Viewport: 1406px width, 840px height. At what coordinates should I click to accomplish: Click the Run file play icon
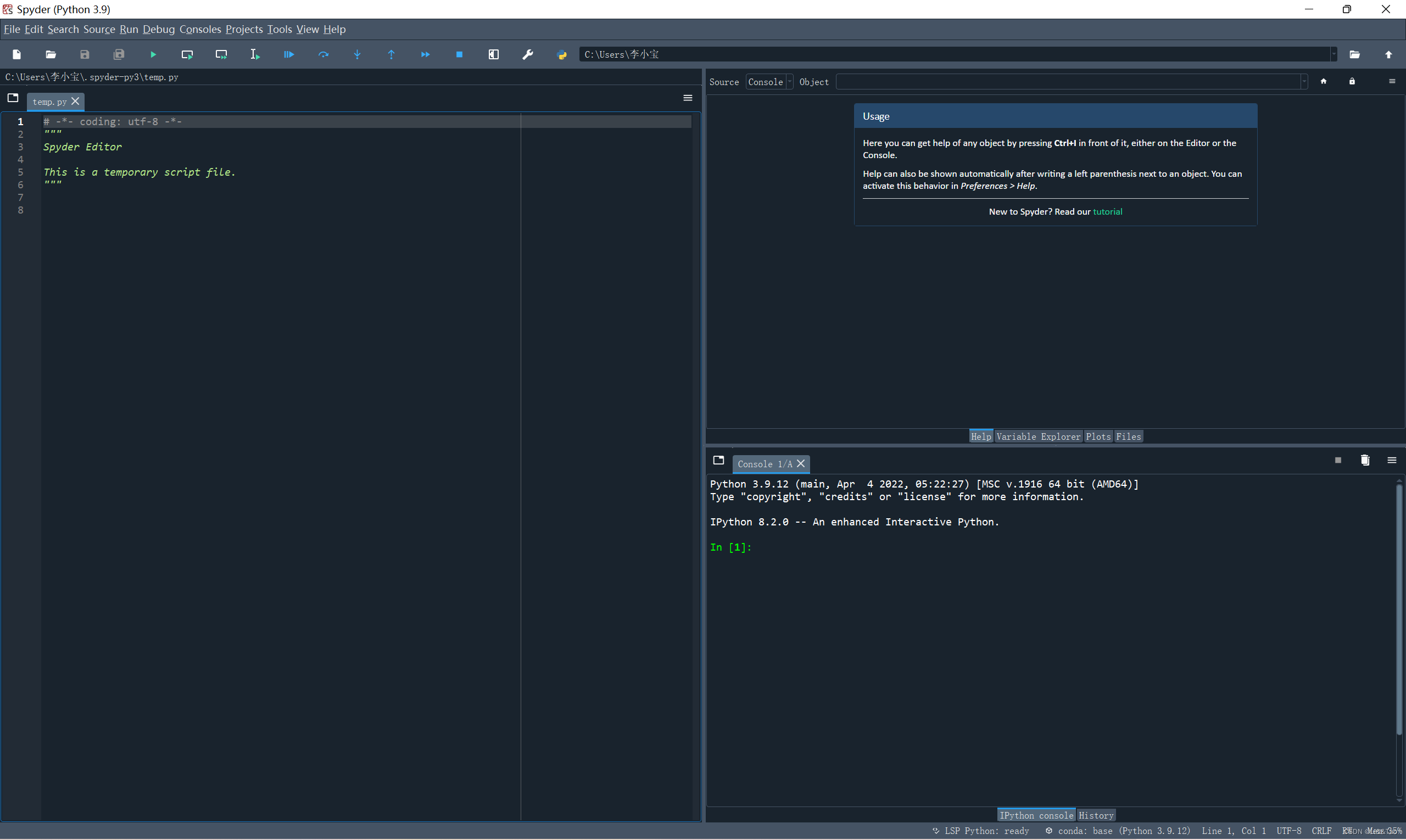click(153, 54)
